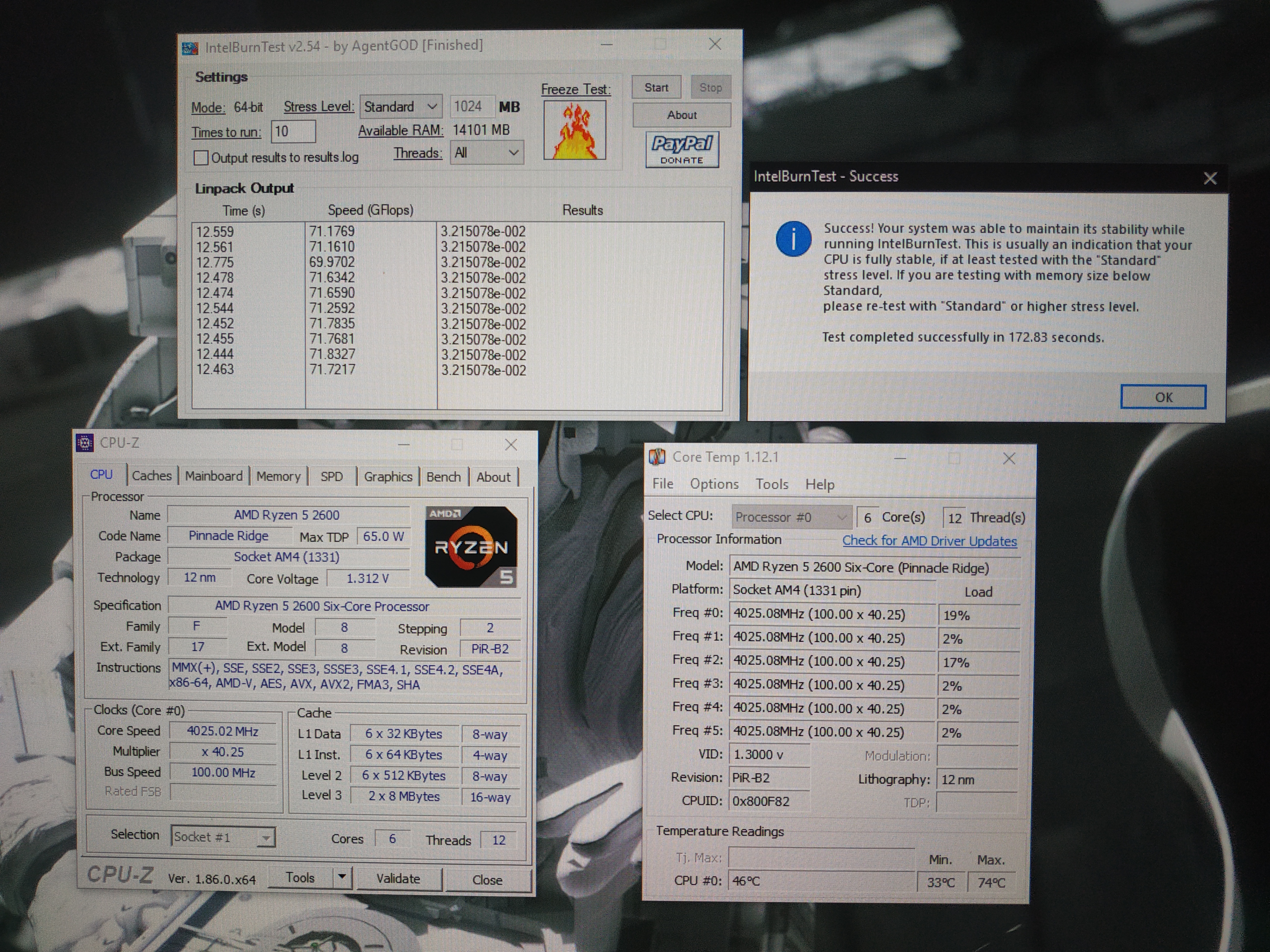The height and width of the screenshot is (952, 1270).
Task: Switch to the CPU tab in CPU-Z
Action: (101, 474)
